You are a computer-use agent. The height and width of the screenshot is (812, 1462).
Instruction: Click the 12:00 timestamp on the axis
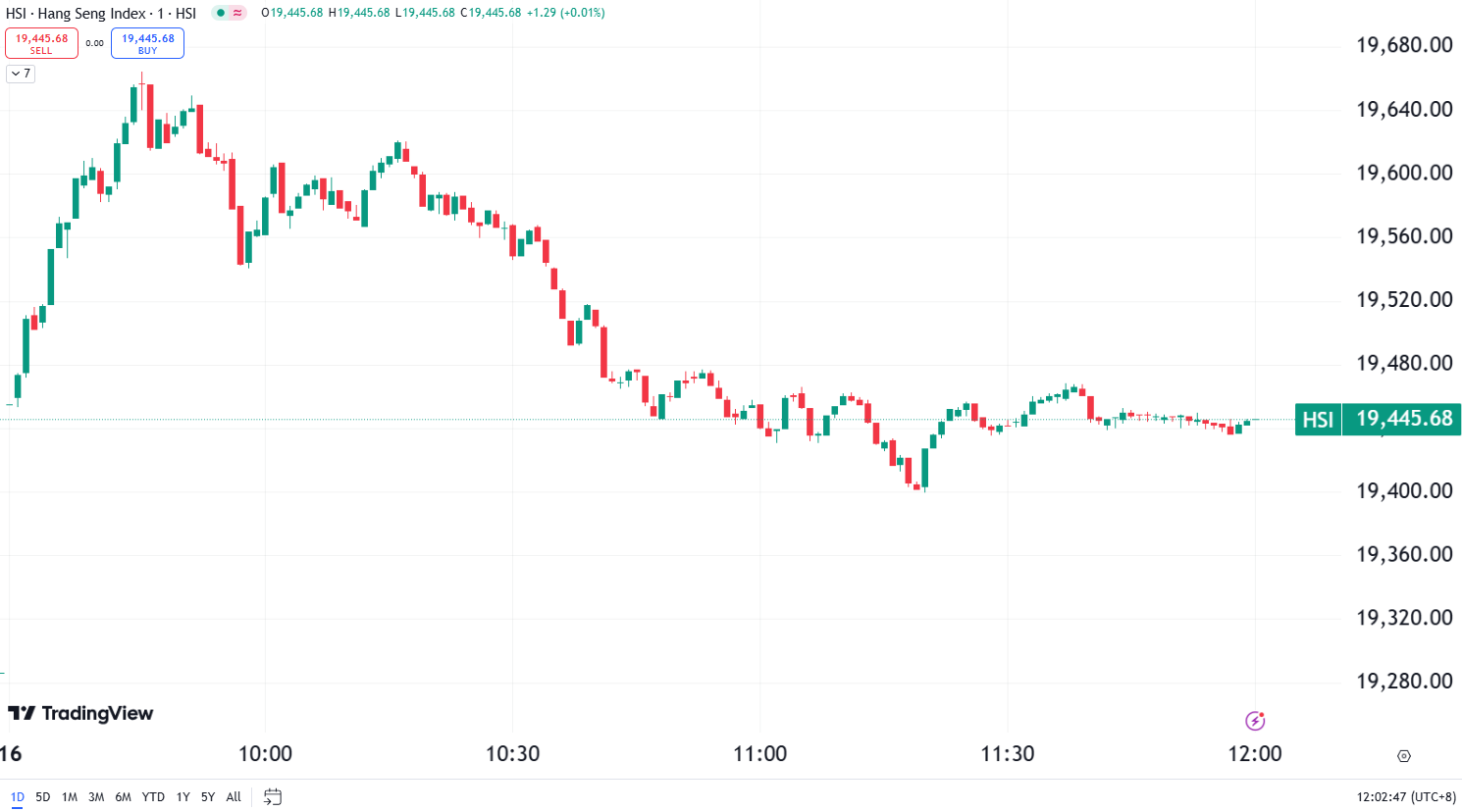1257,753
